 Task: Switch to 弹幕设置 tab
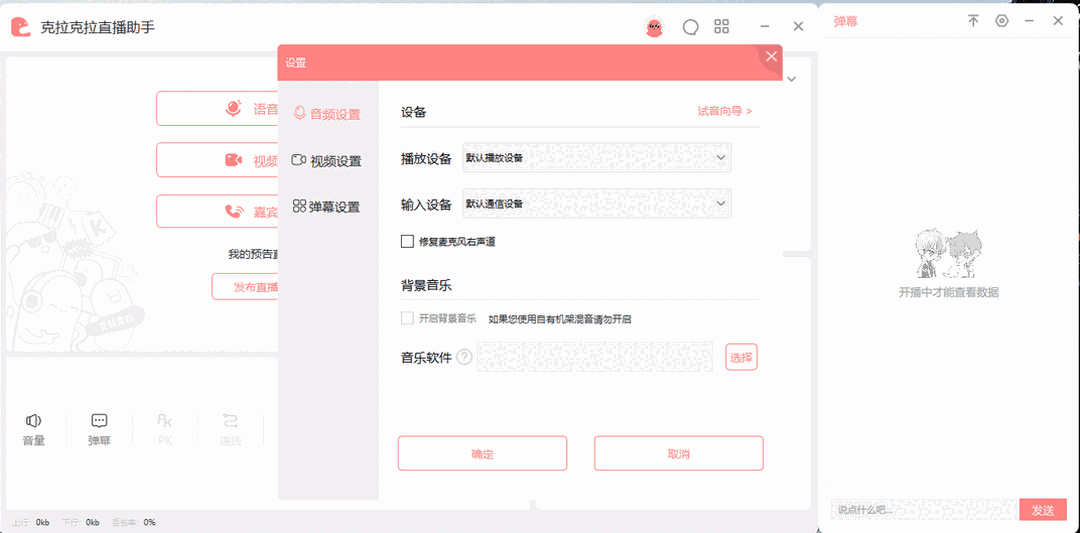(x=327, y=207)
